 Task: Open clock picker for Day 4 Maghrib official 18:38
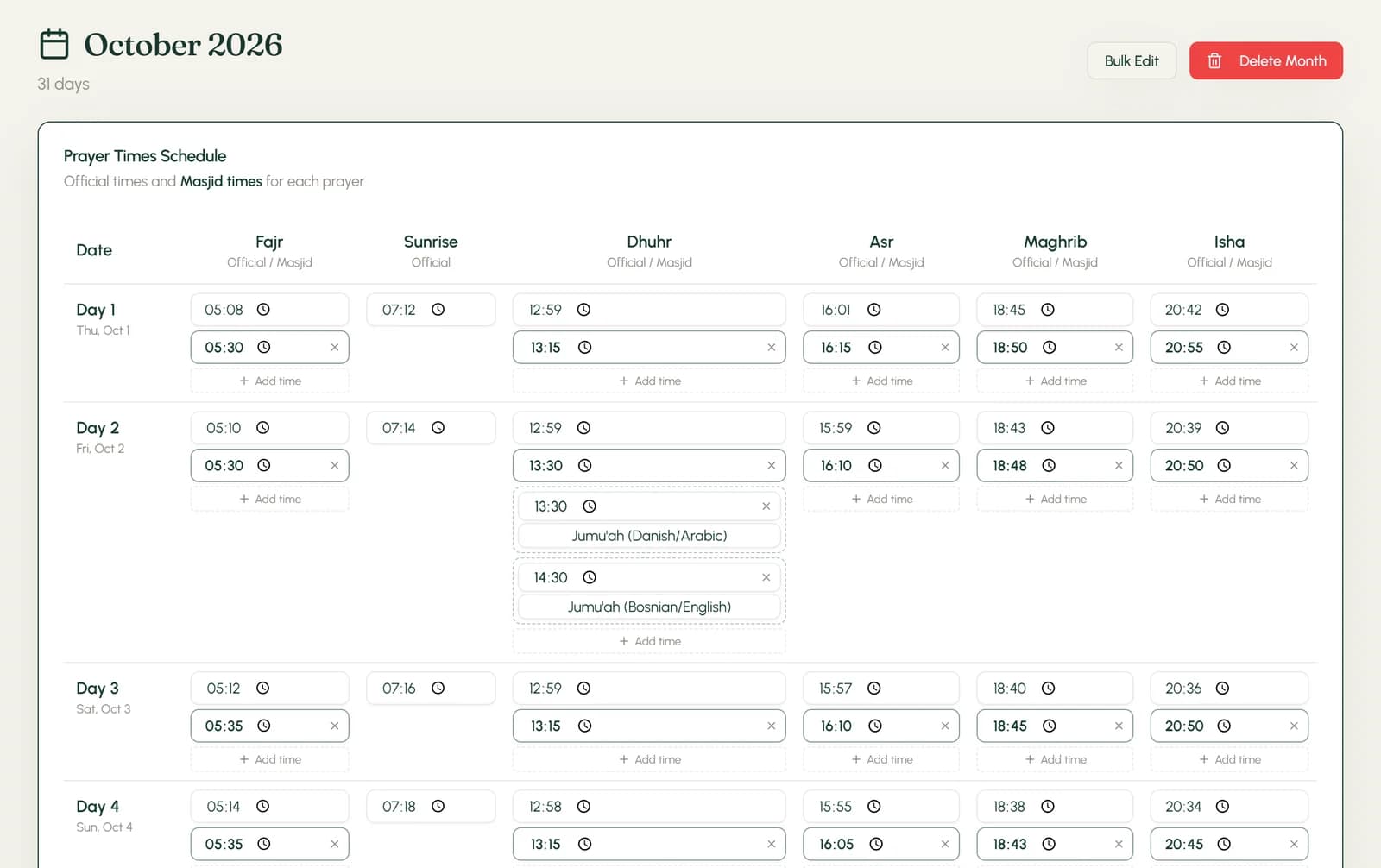click(1047, 807)
